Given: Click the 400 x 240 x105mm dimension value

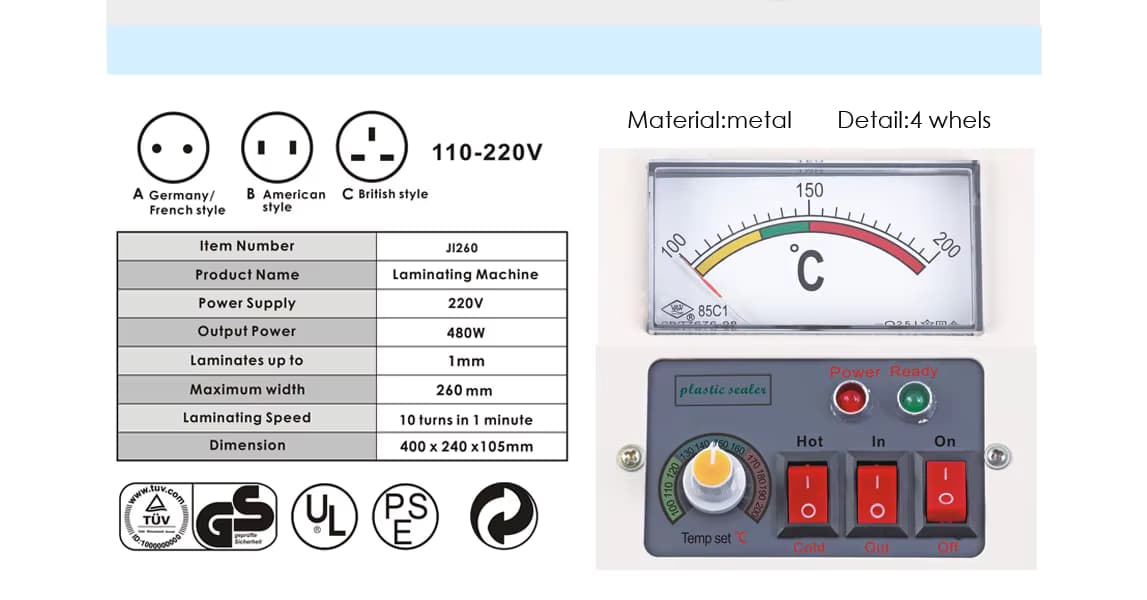Looking at the screenshot, I should coord(466,446).
